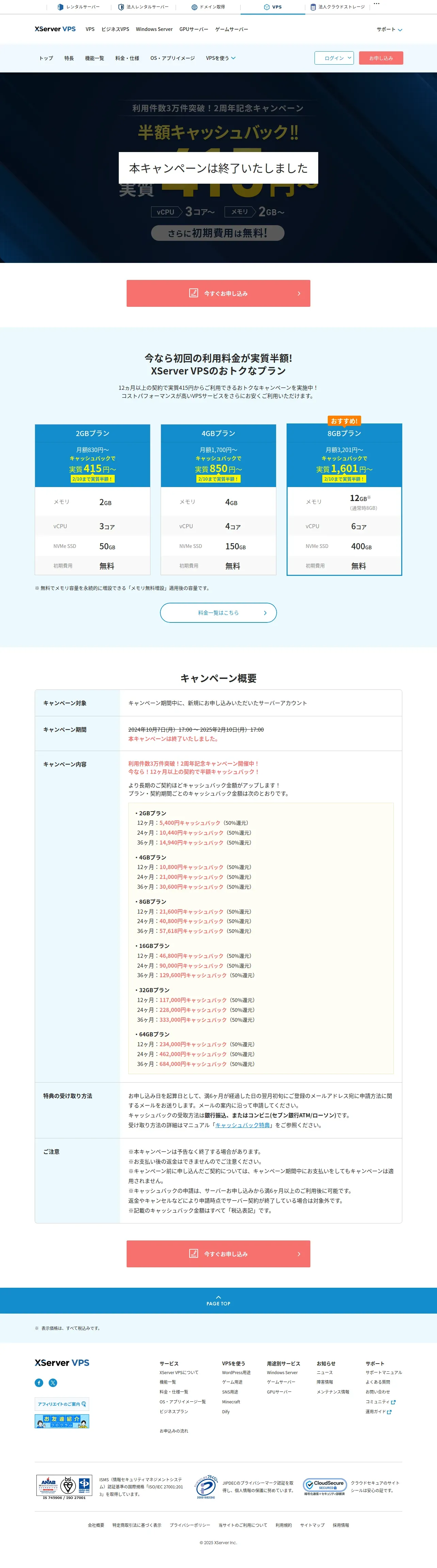Image resolution: width=437 pixels, height=1568 pixels.
Task: Expand the サポート dropdown in header
Action: (389, 29)
